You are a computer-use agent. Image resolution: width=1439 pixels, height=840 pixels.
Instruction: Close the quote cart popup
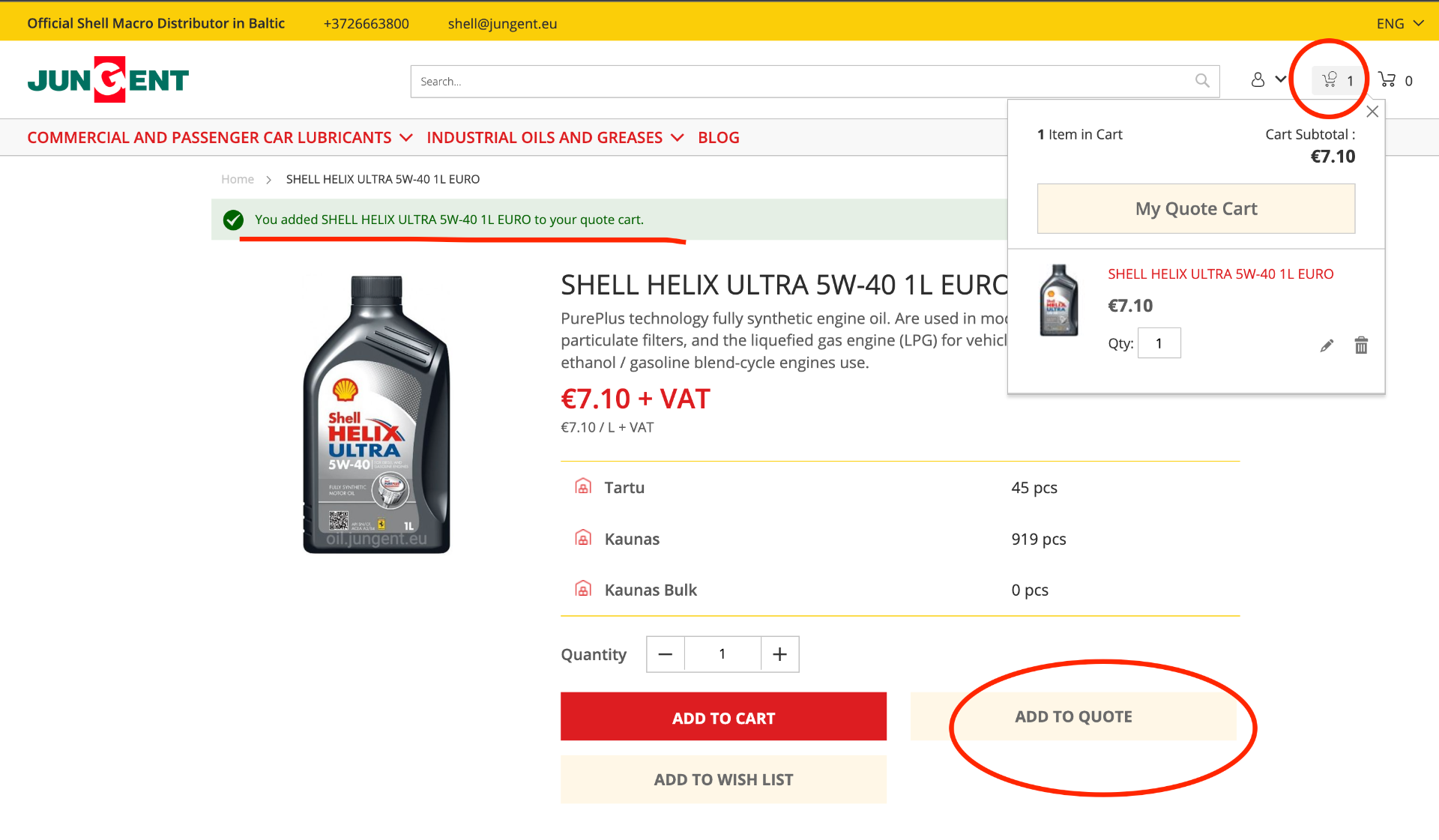click(x=1372, y=112)
